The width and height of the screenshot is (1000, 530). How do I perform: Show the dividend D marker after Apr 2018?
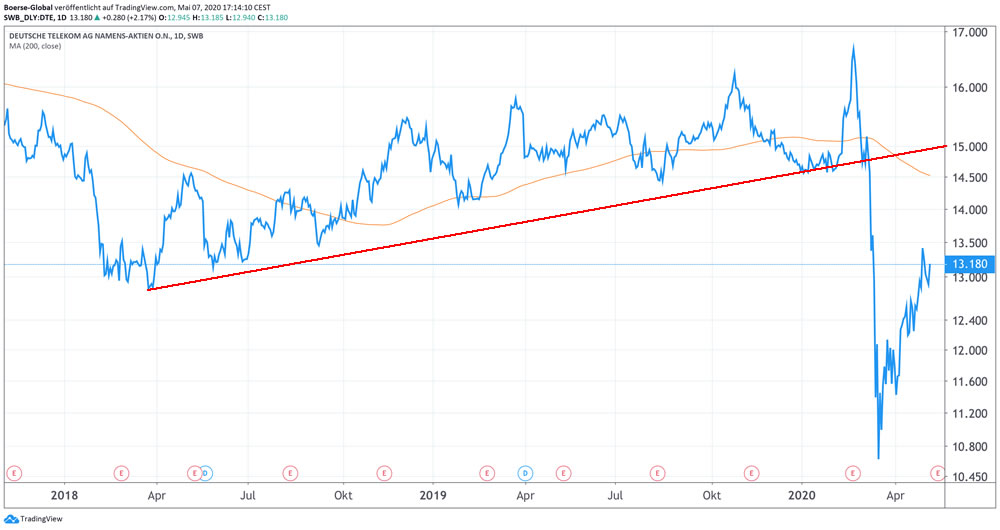pyautogui.click(x=205, y=473)
